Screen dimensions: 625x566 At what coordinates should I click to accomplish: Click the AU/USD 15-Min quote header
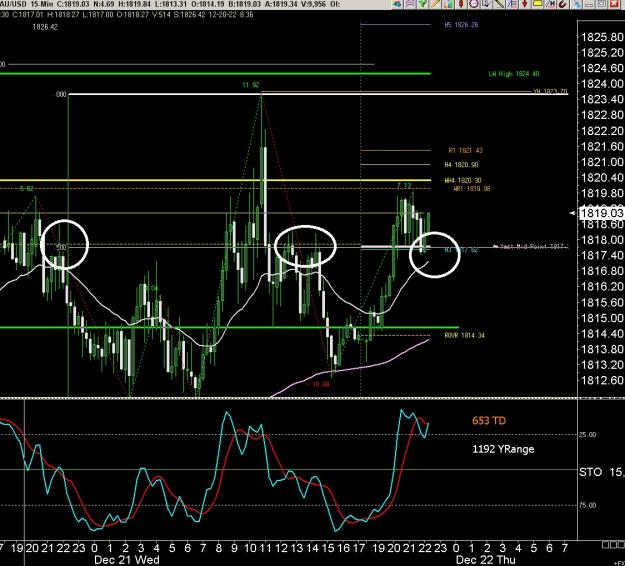170,4
